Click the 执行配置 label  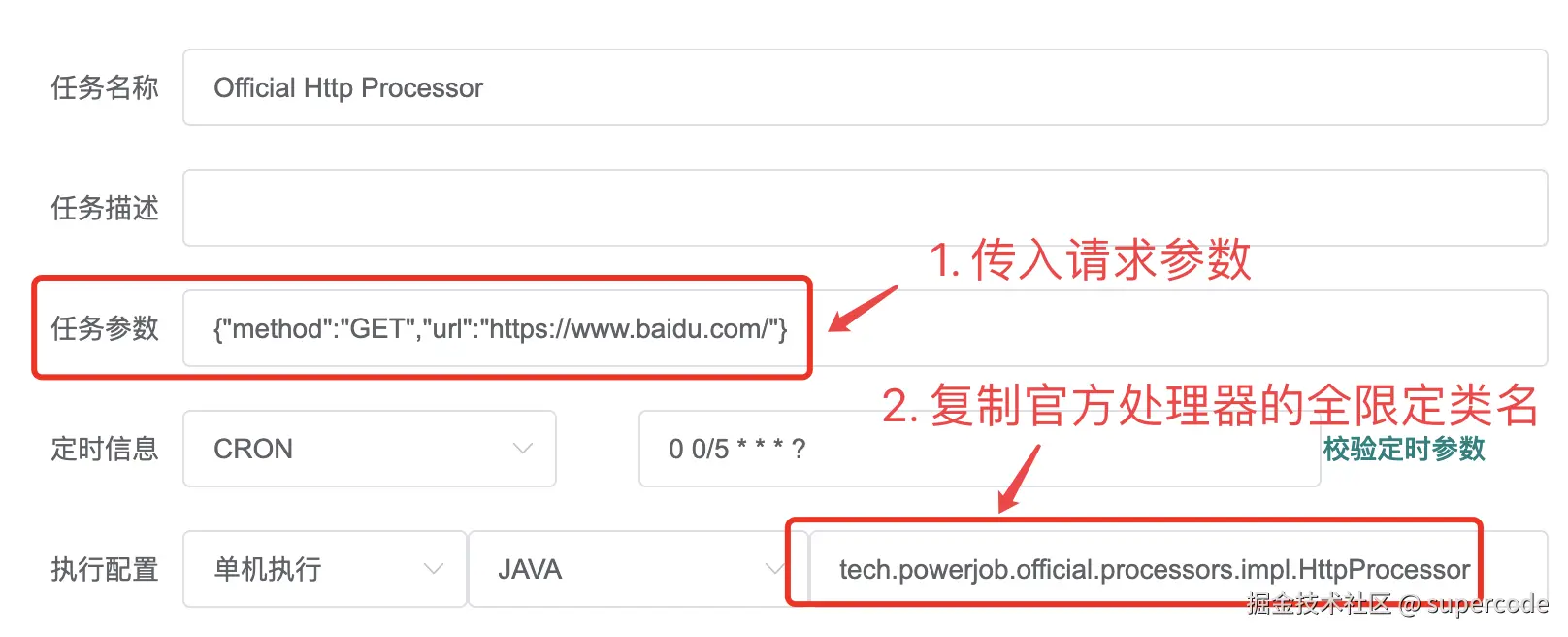[x=105, y=569]
